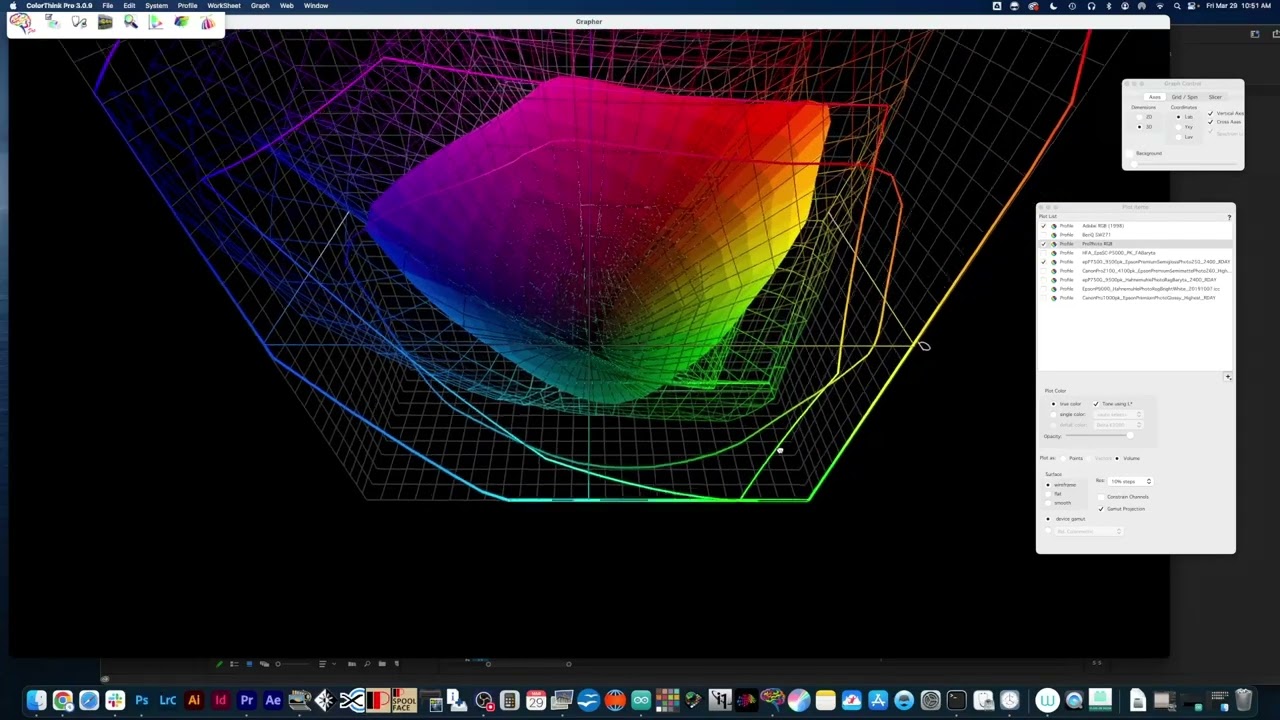Select Luv coordinates in Graph Control
1280x720 pixels.
tap(1178, 137)
